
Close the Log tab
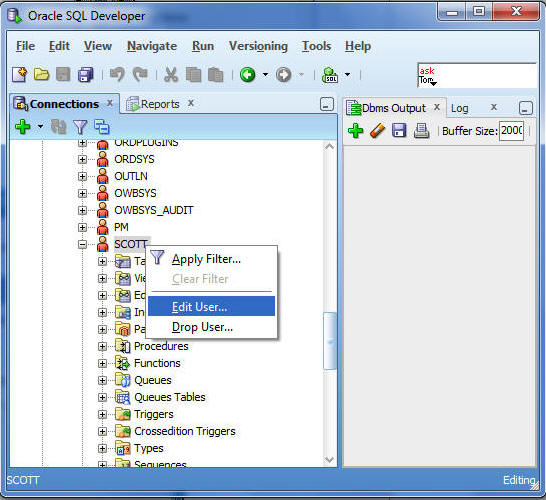pyautogui.click(x=493, y=107)
